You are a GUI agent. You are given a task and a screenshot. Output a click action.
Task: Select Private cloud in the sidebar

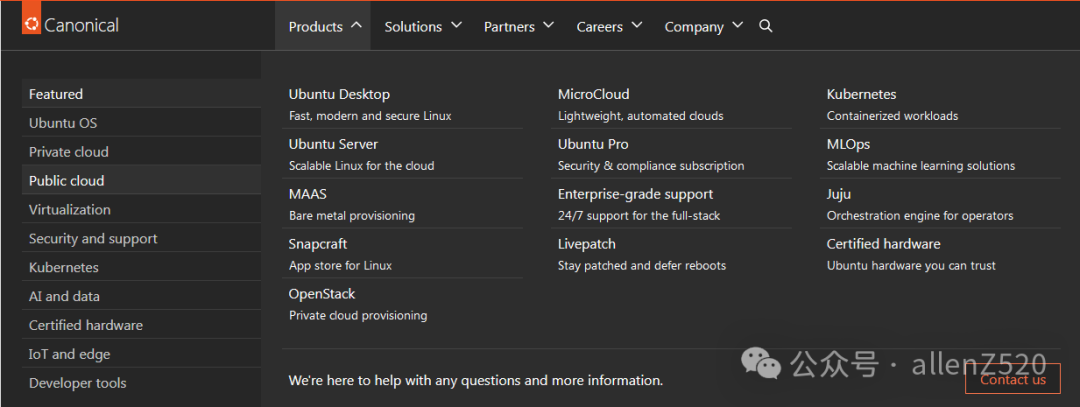[x=141, y=152]
